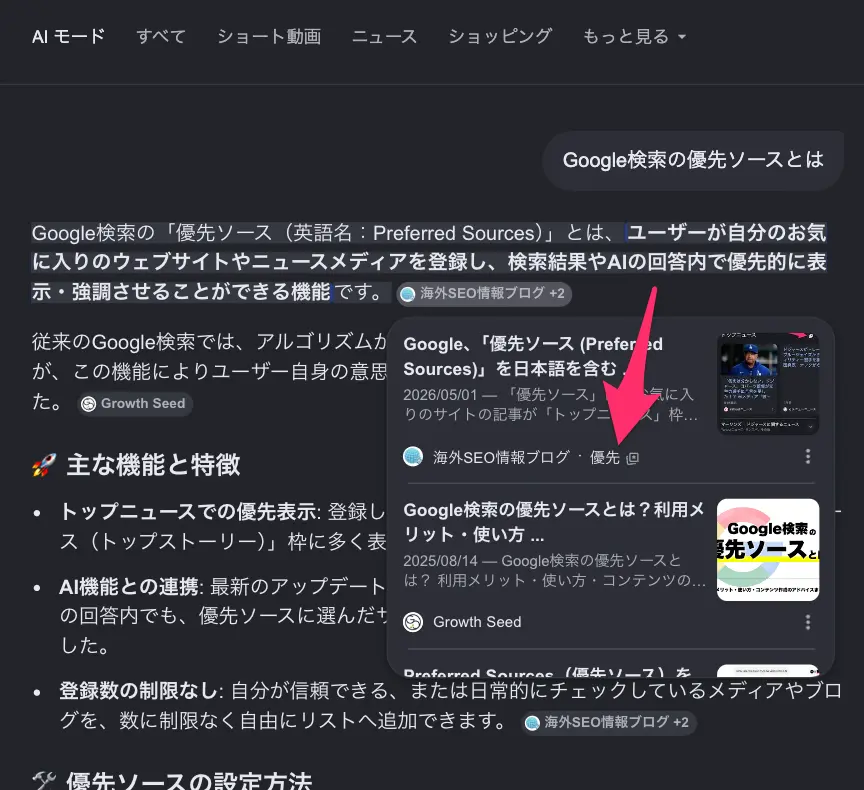Click the Google検索の優先ソース thumbnail image

click(x=768, y=549)
